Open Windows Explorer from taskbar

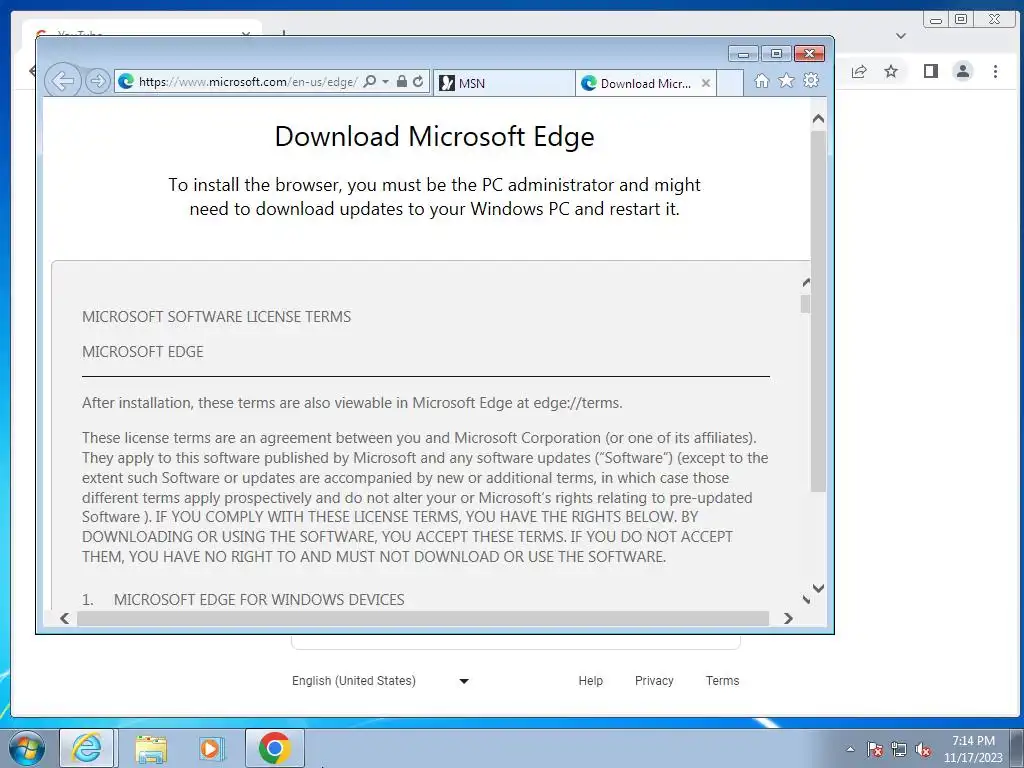[x=151, y=748]
